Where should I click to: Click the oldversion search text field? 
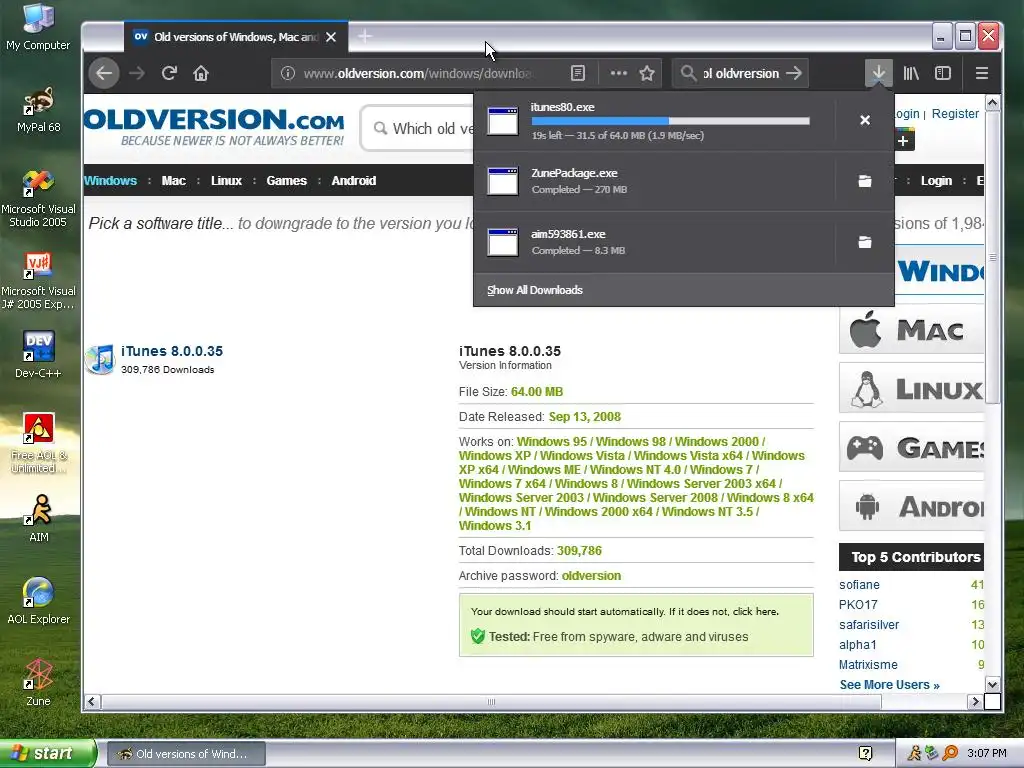click(741, 73)
